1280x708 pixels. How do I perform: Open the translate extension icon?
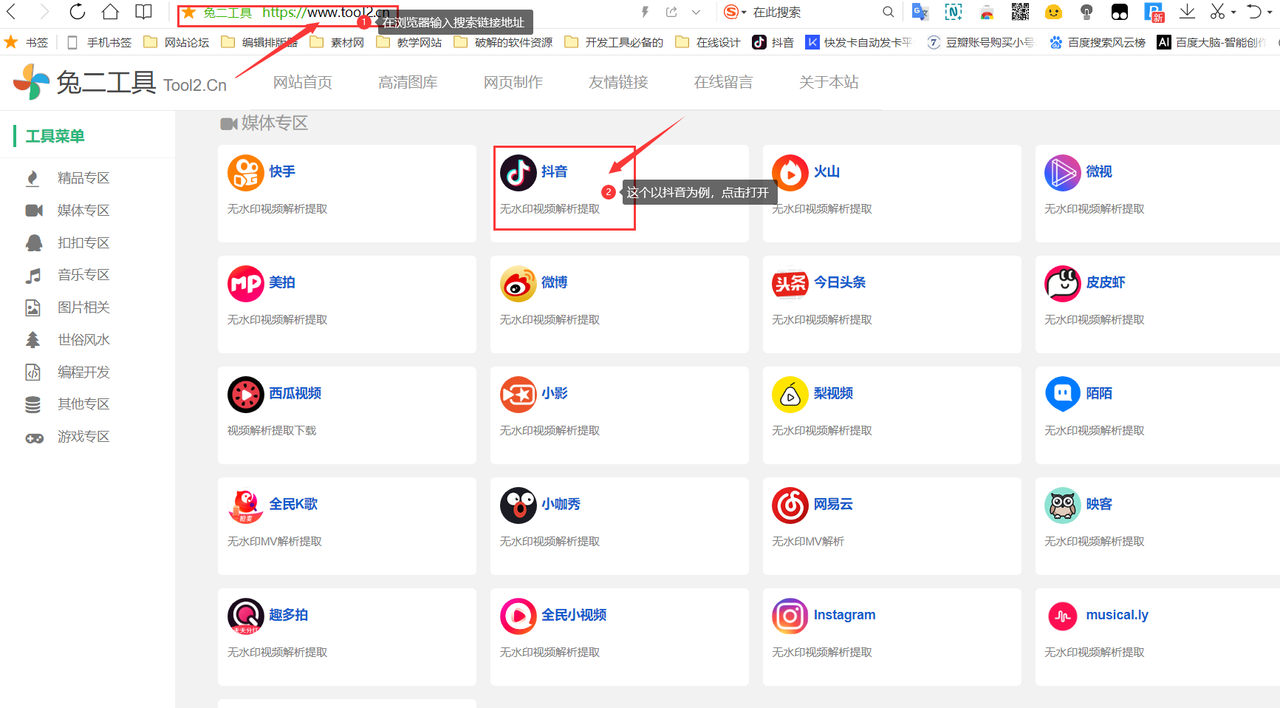pyautogui.click(x=920, y=12)
